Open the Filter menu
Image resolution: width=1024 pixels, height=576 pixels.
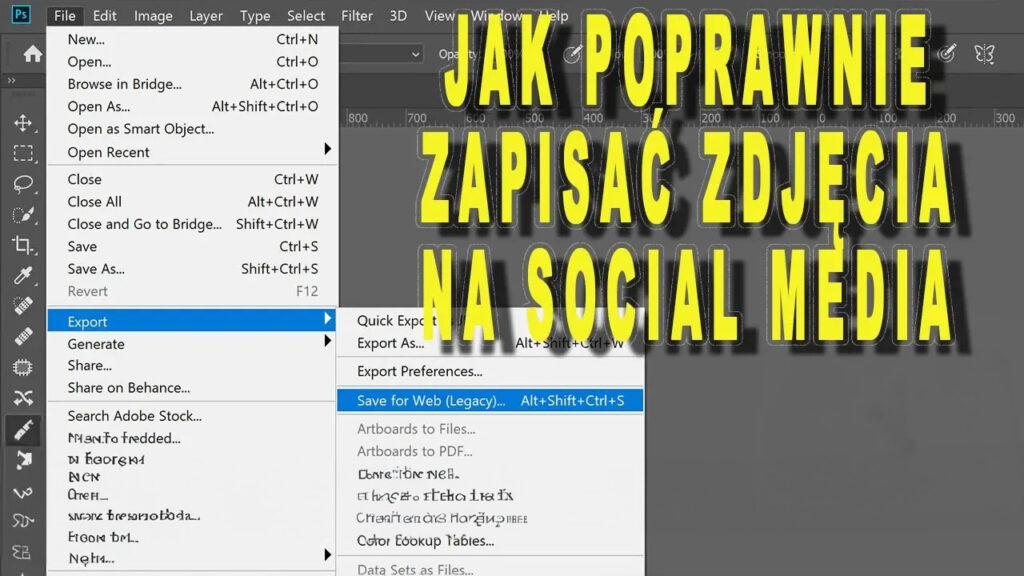tap(356, 15)
